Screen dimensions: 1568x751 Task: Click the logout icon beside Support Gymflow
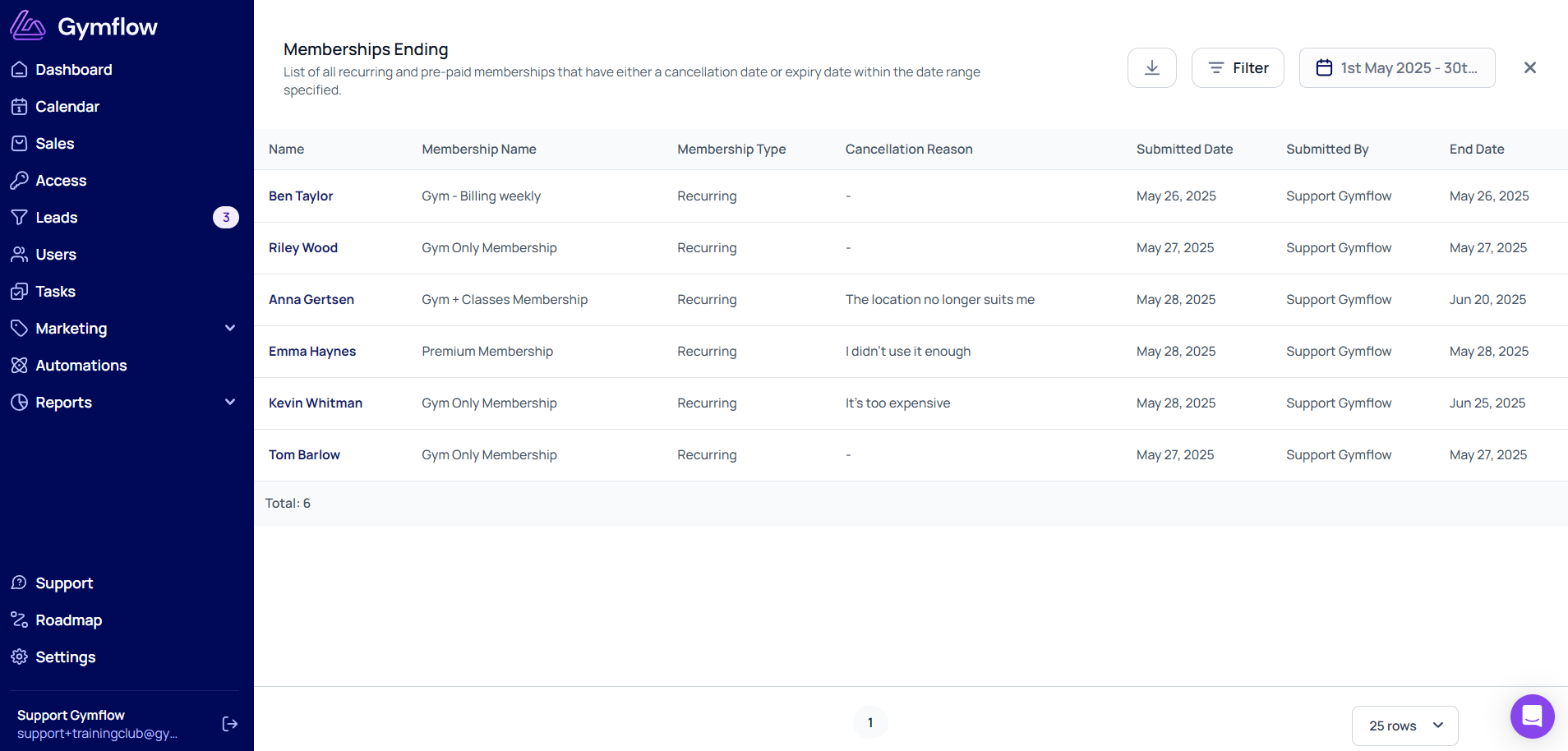[230, 724]
